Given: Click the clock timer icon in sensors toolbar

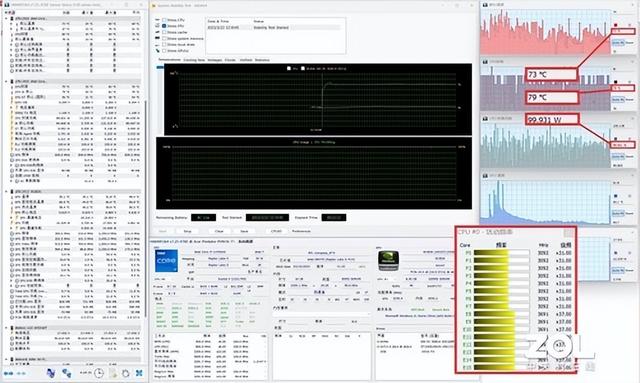Looking at the screenshot, I should pyautogui.click(x=99, y=373).
